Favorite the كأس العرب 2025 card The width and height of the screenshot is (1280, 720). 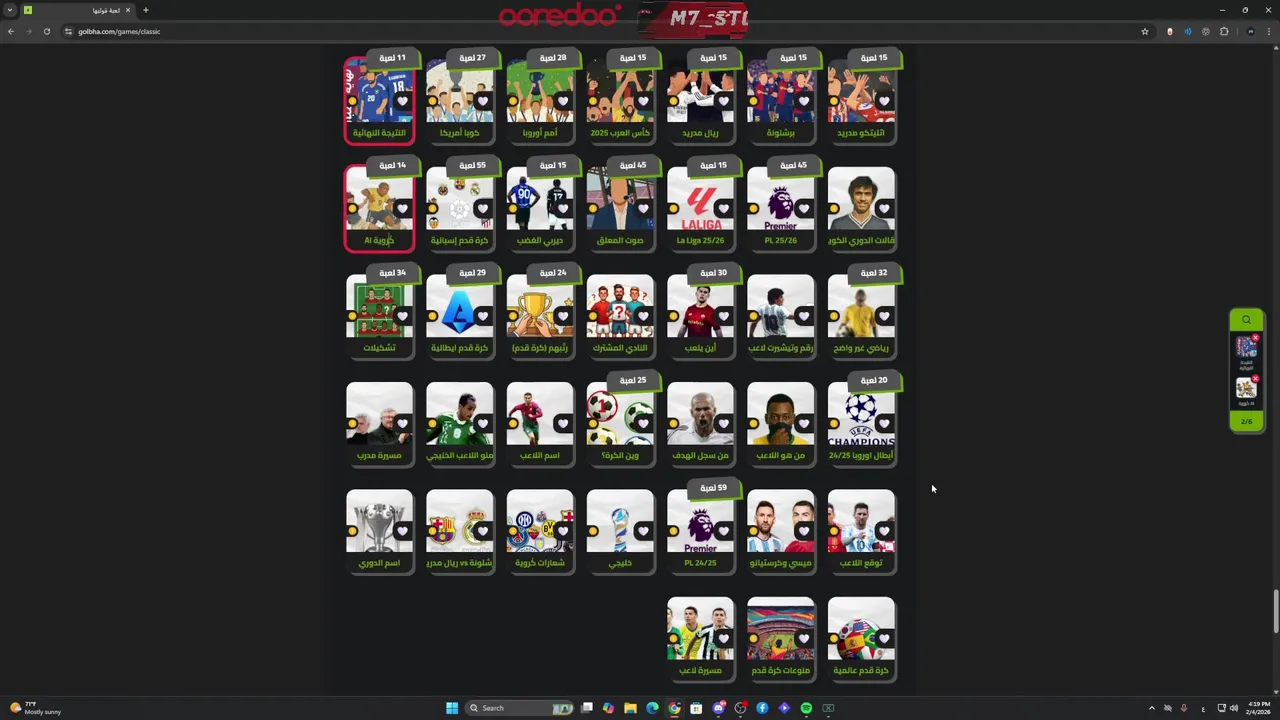click(x=643, y=101)
